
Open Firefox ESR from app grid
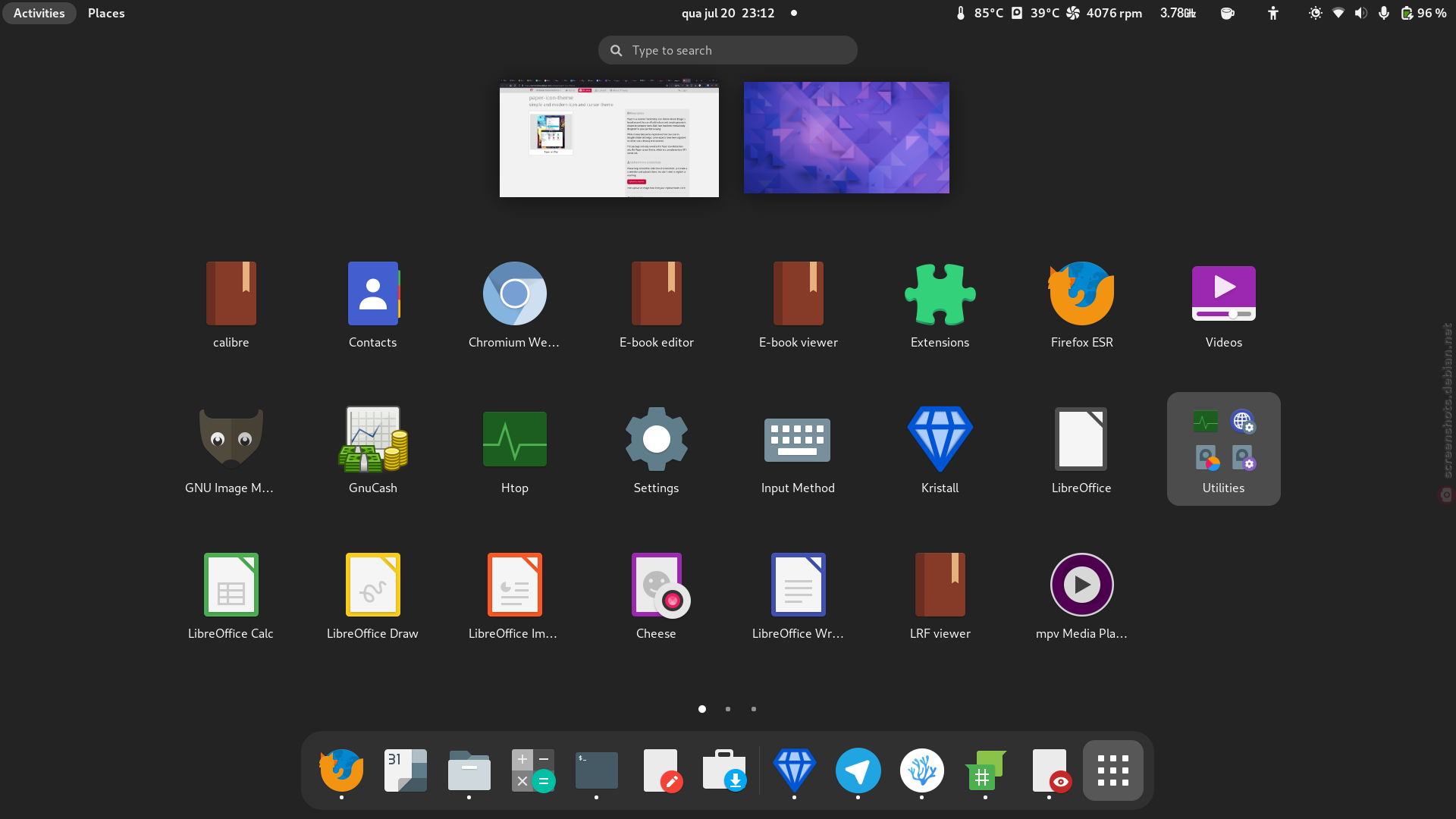pos(1081,303)
